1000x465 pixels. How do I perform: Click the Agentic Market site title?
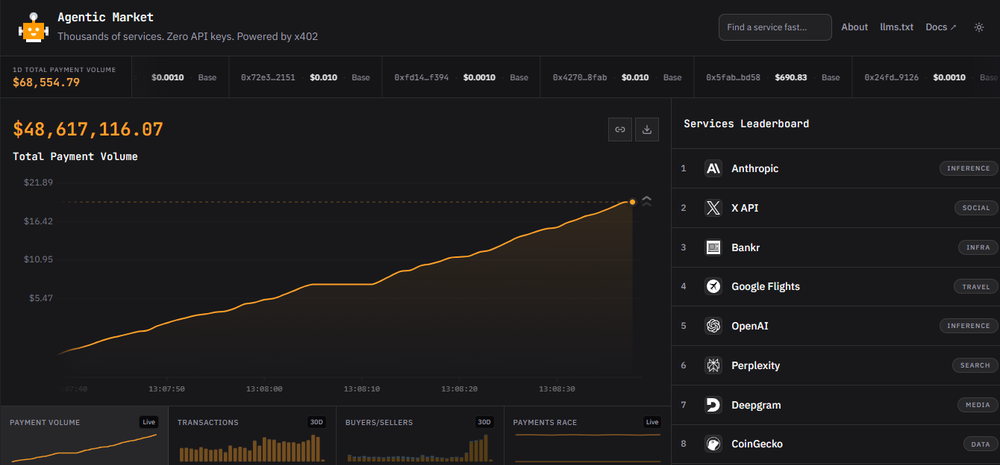pyautogui.click(x=105, y=17)
